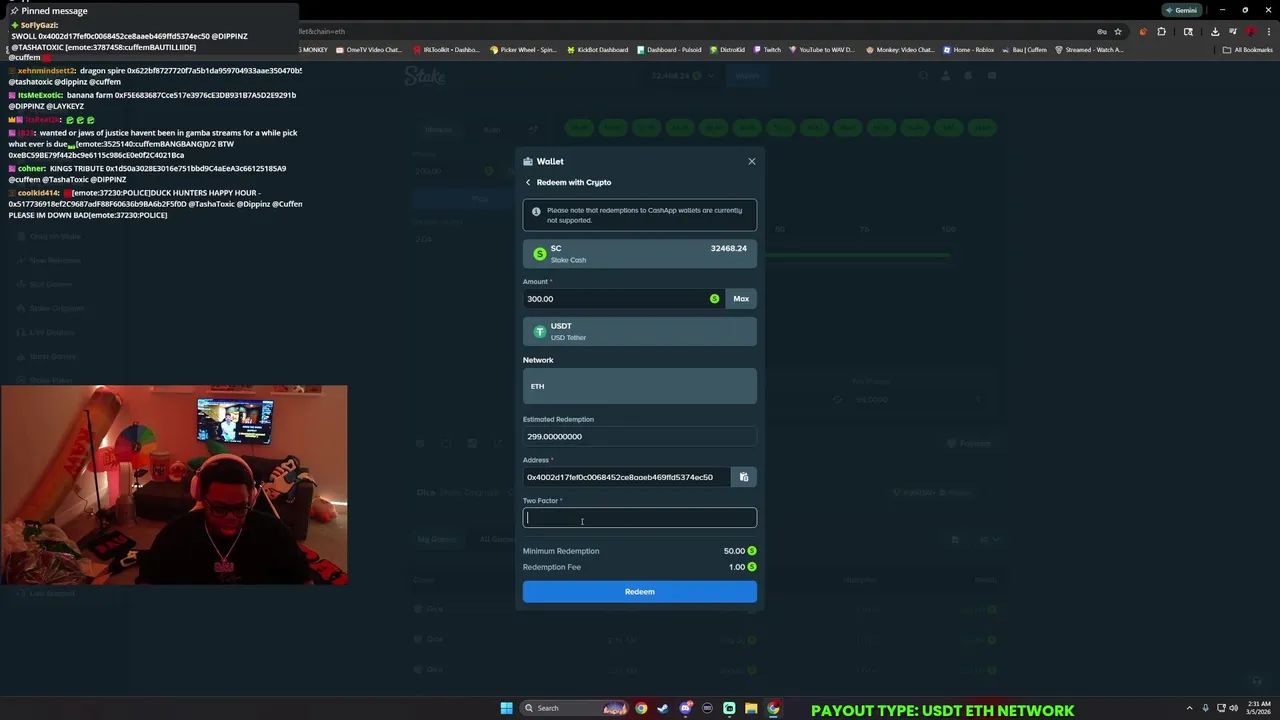The width and height of the screenshot is (1280, 720).
Task: Open the Home - Roblox bookmark
Action: [969, 49]
